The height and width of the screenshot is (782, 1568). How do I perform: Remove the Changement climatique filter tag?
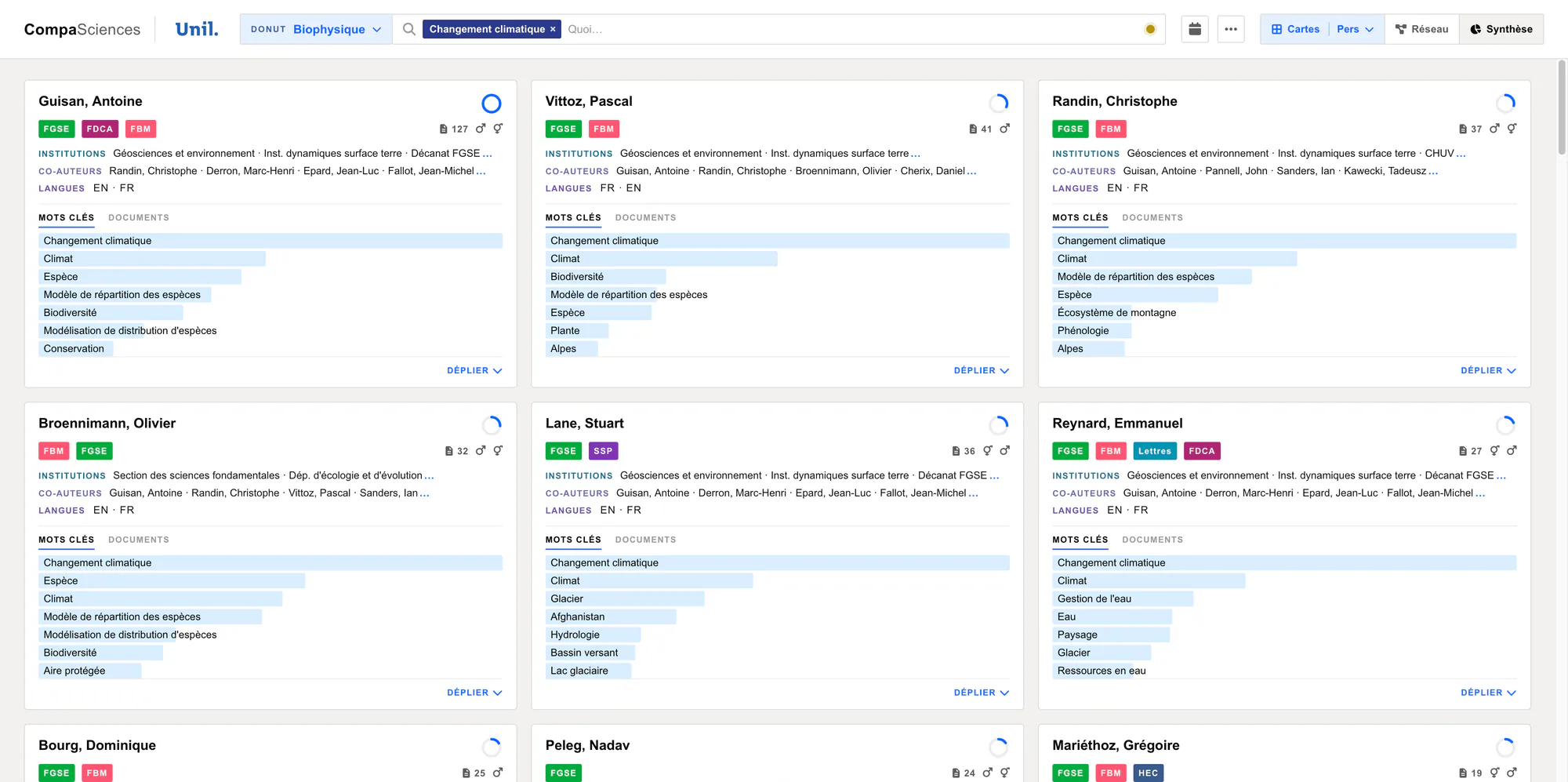(x=553, y=29)
